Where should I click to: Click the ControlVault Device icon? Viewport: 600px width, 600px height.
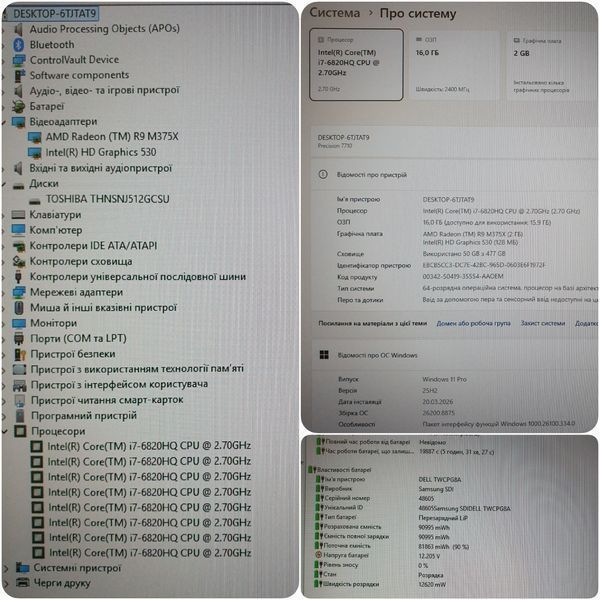coord(18,60)
